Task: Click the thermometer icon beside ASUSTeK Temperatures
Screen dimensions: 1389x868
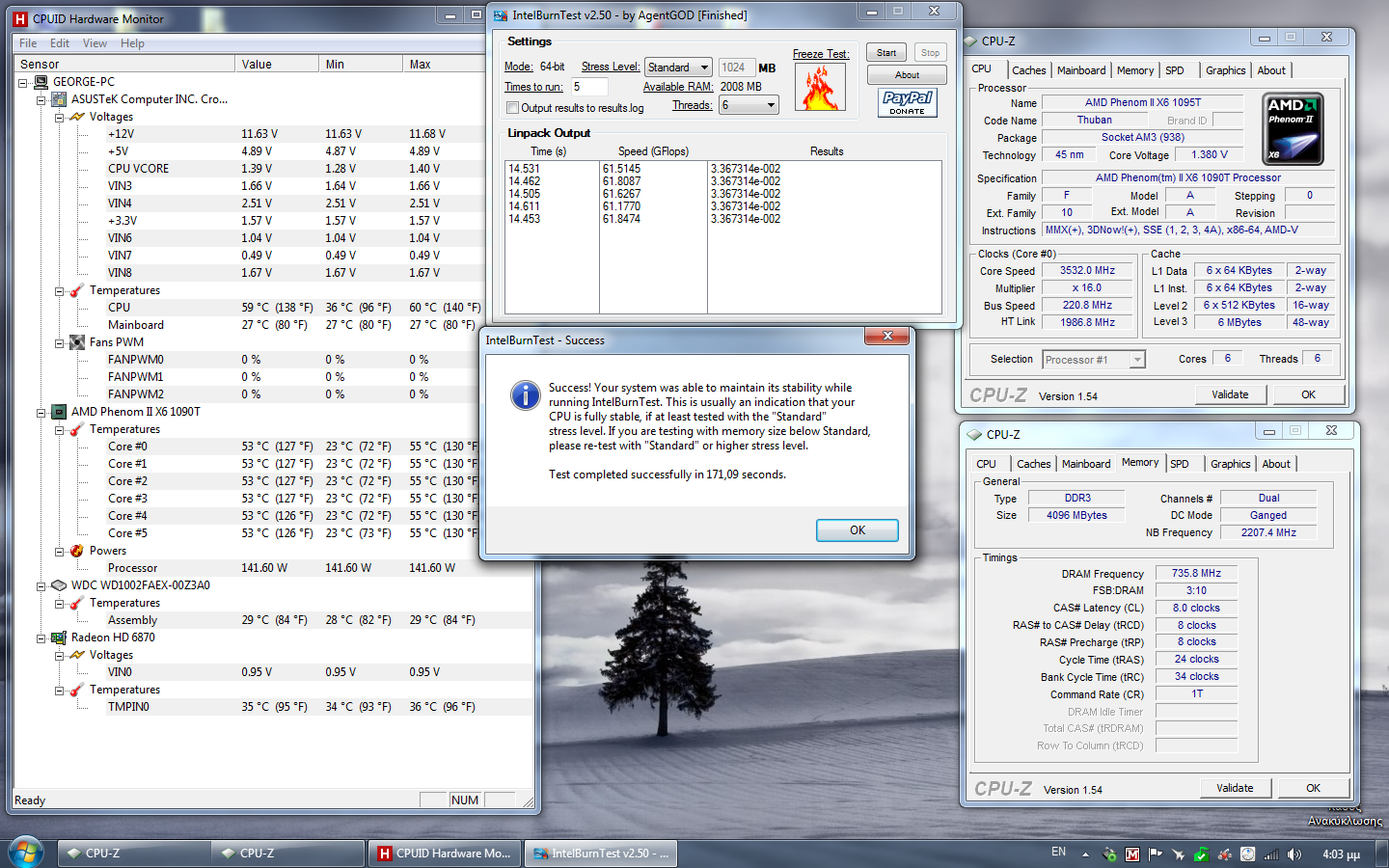Action: click(77, 290)
